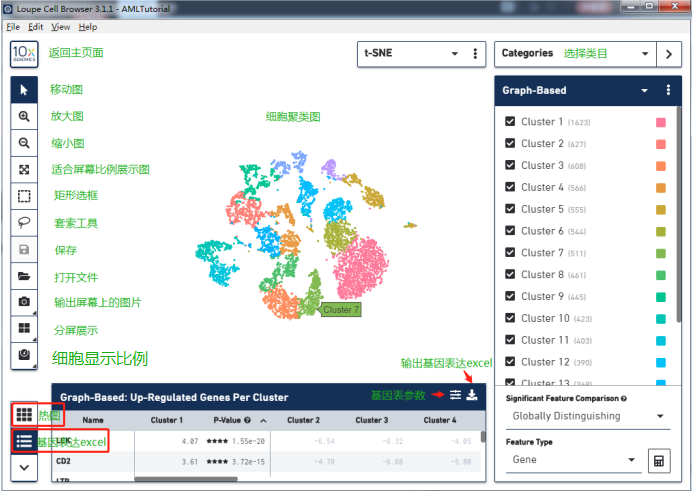Open the Edit menu
The height and width of the screenshot is (492, 692).
[x=35, y=27]
